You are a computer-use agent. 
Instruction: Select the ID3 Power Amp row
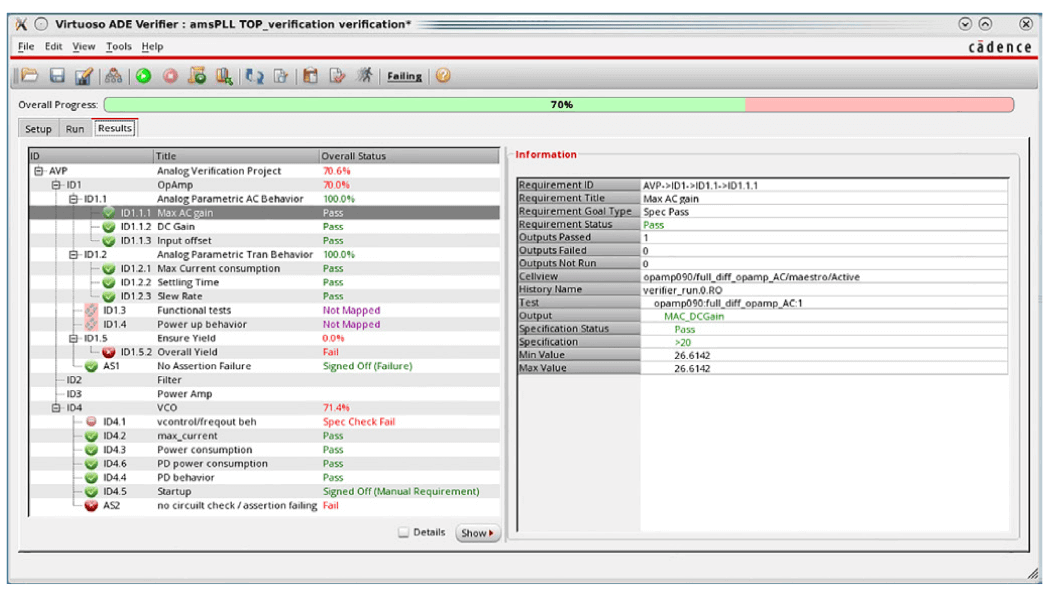(265, 394)
